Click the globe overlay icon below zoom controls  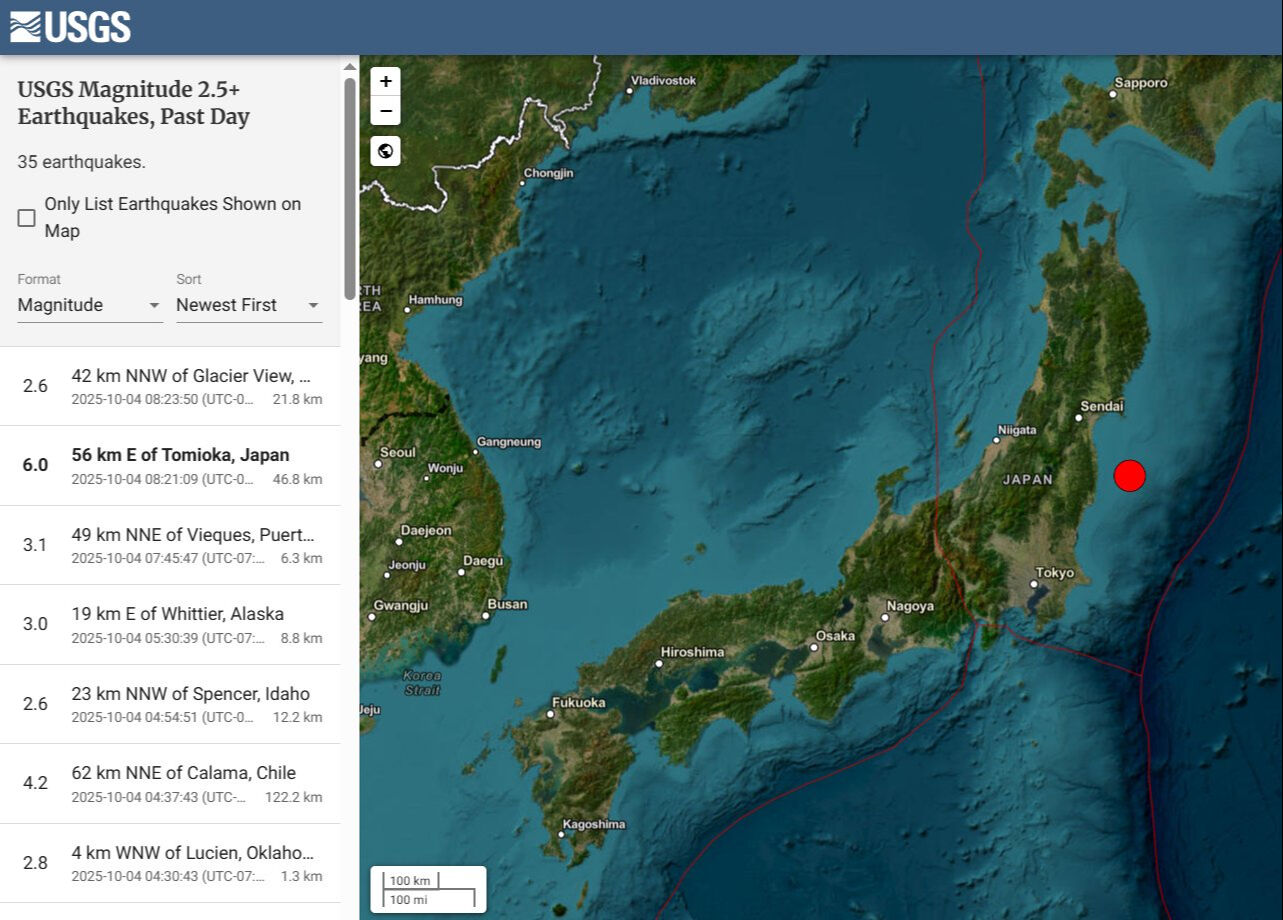click(x=384, y=152)
